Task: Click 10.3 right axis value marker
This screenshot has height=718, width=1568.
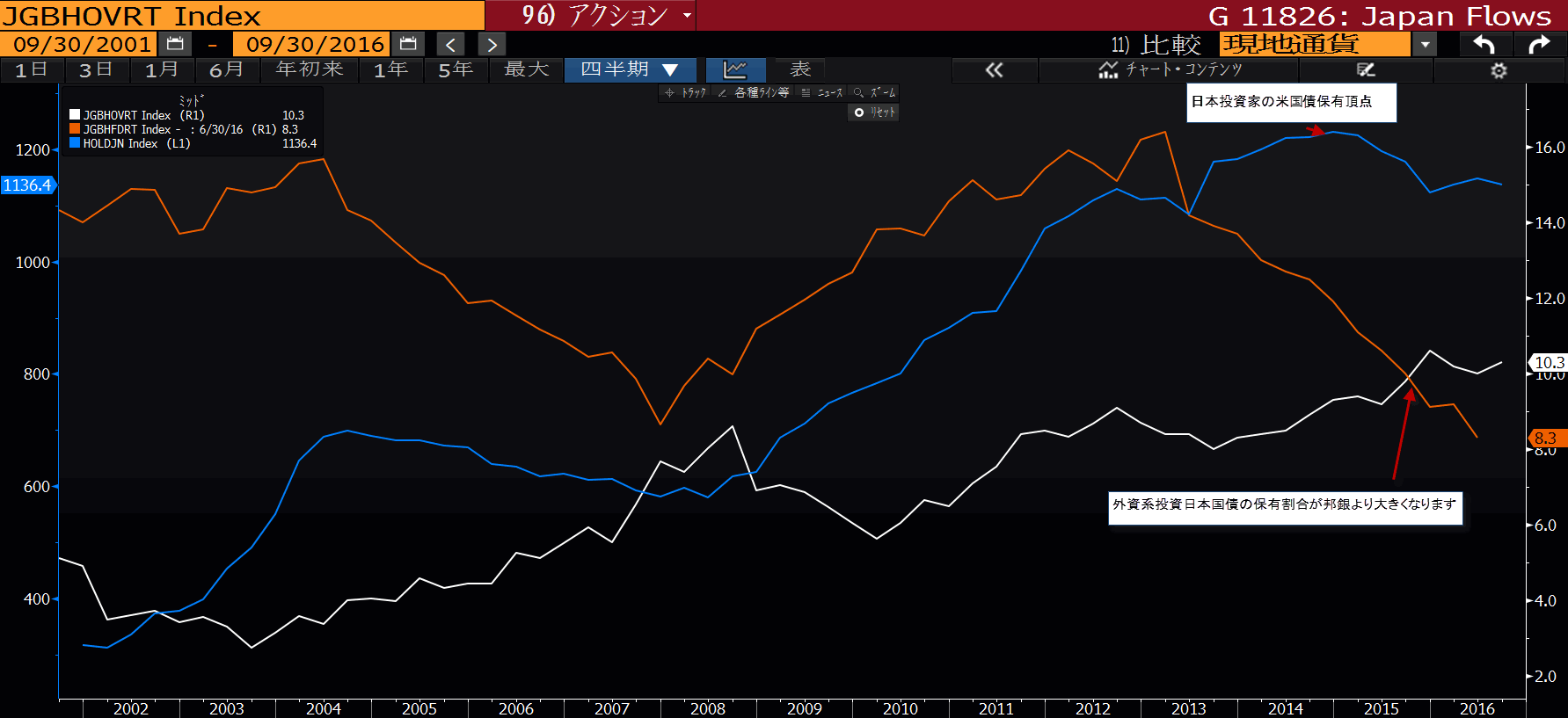Action: coord(1549,362)
